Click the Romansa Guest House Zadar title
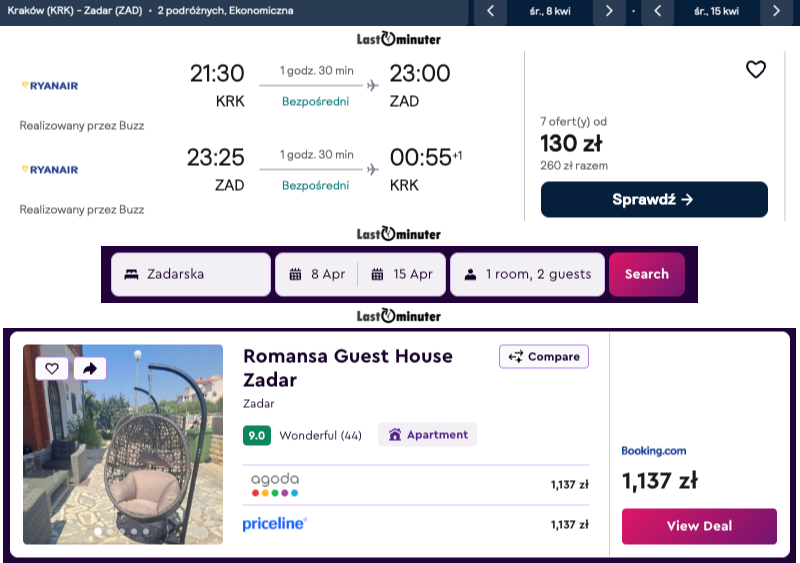Screen dimensions: 800x563 click(347, 368)
